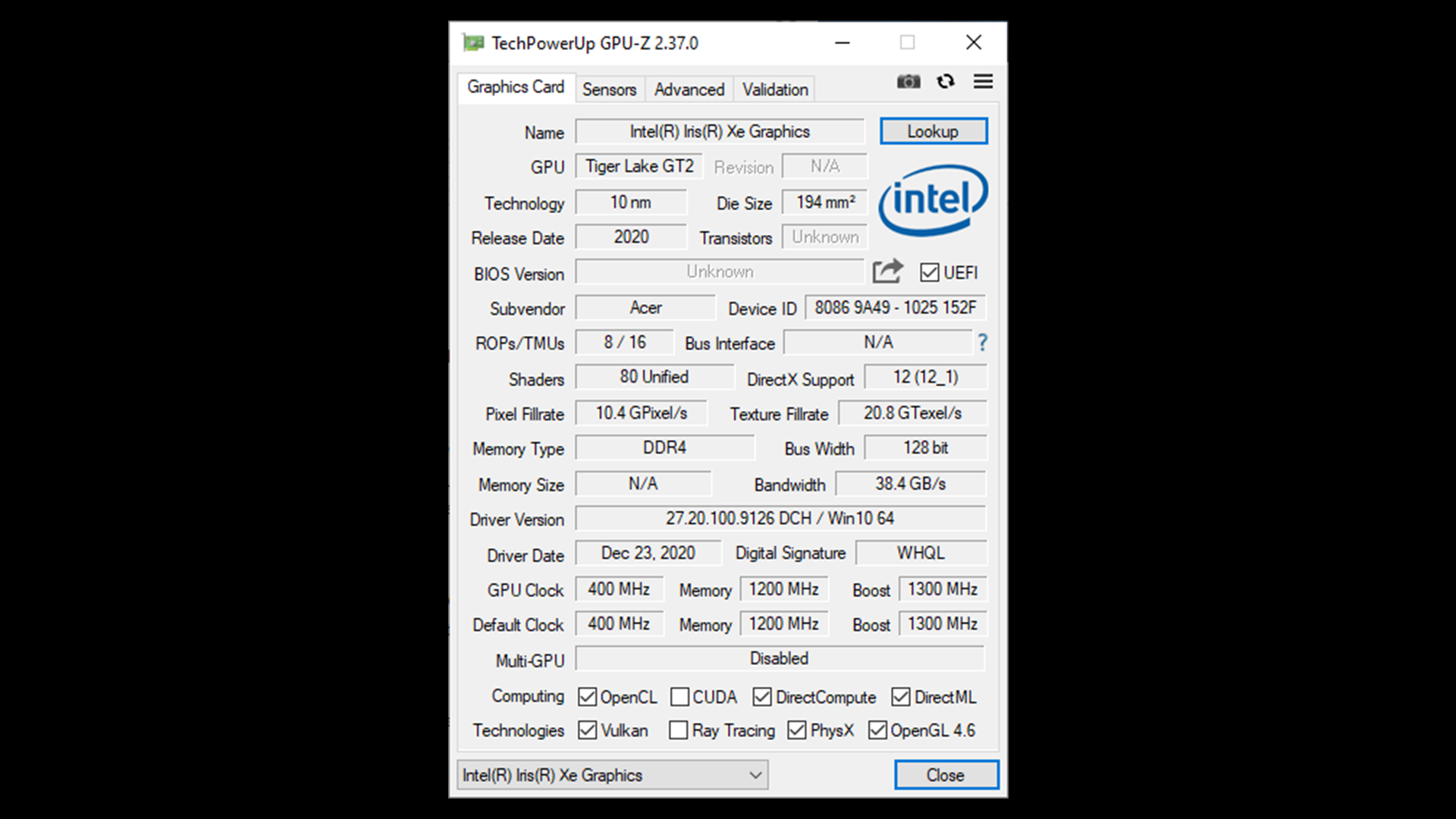This screenshot has height=819, width=1456.
Task: Go to the Validation tab
Action: [x=774, y=89]
